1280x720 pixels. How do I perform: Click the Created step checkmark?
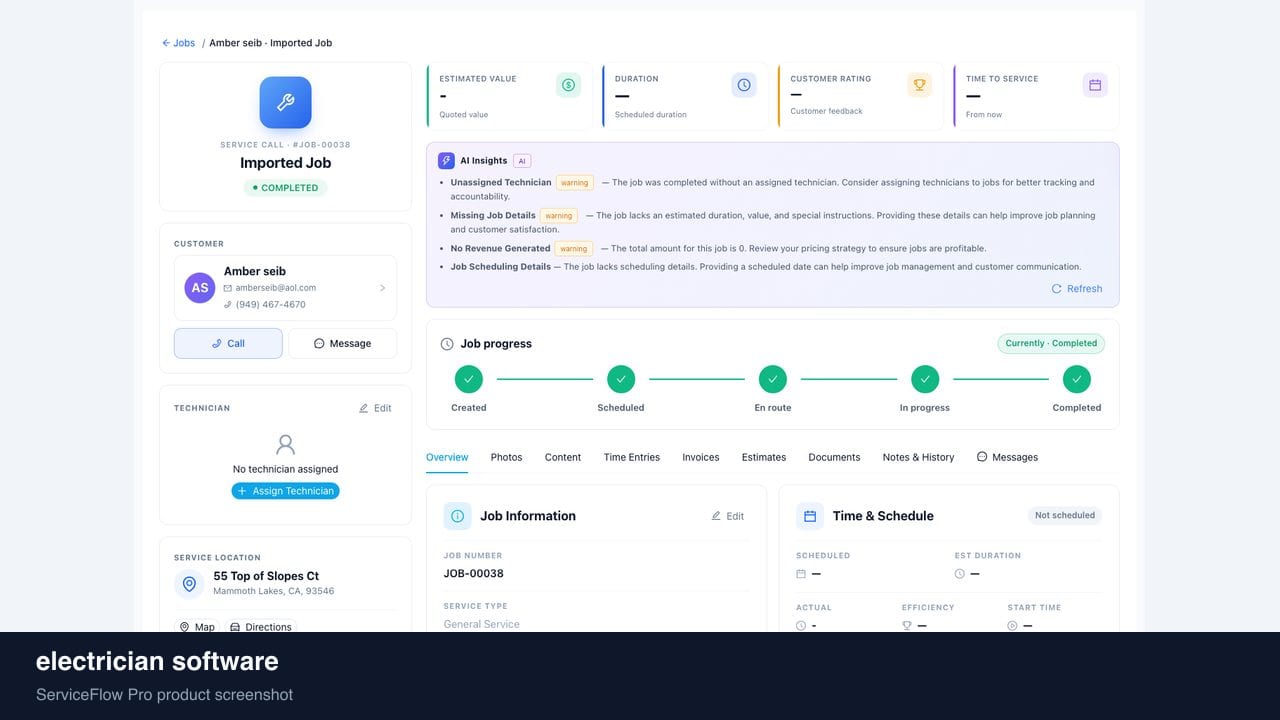point(469,379)
